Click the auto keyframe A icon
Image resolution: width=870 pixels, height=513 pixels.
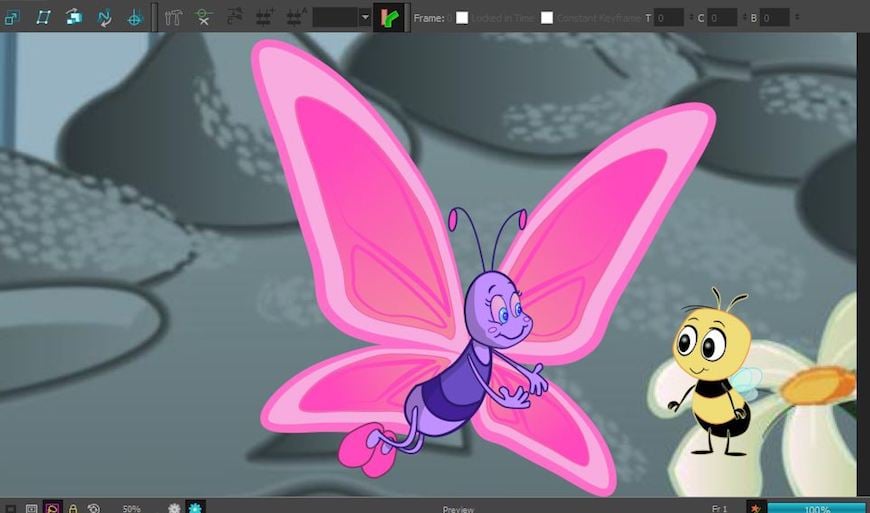click(x=295, y=18)
